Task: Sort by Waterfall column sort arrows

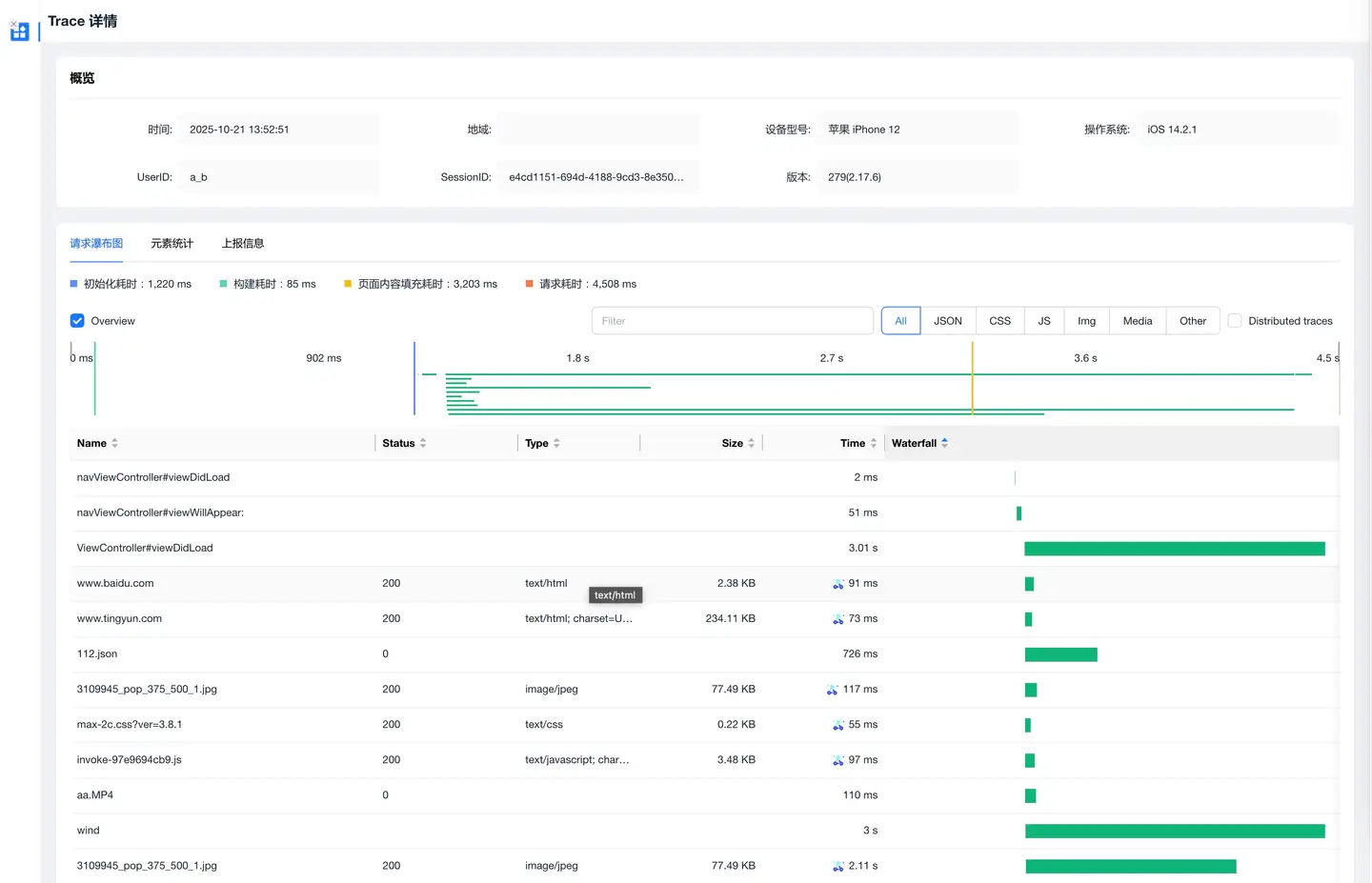Action: 944,443
